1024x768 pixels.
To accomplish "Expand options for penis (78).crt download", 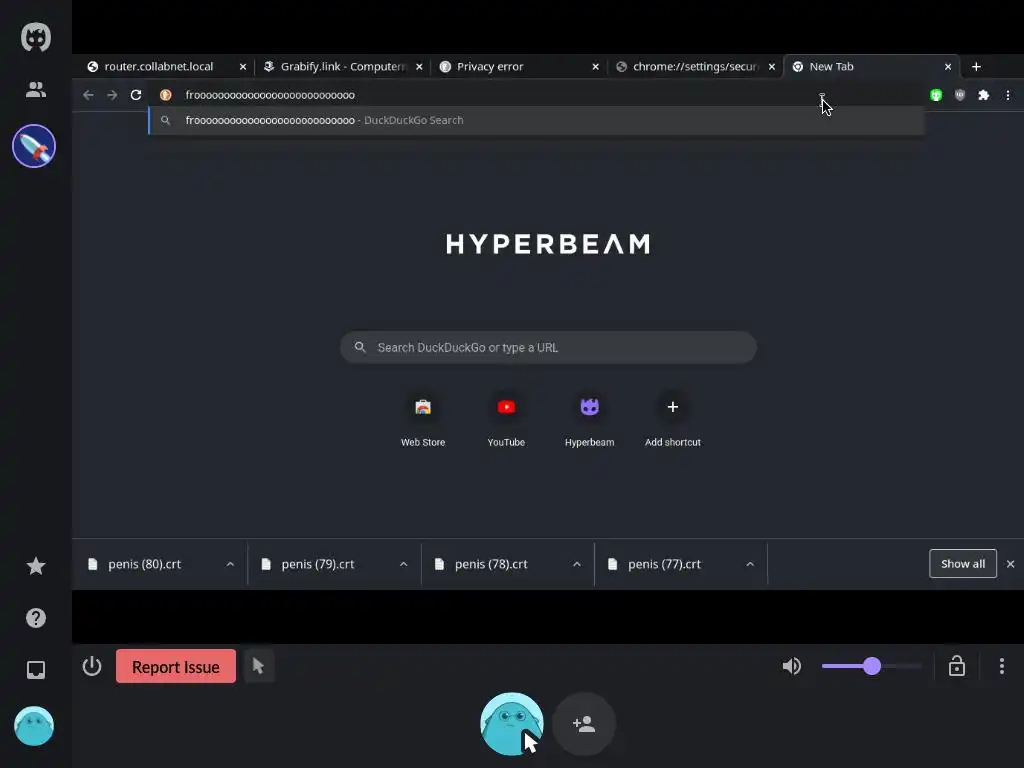I will (577, 564).
